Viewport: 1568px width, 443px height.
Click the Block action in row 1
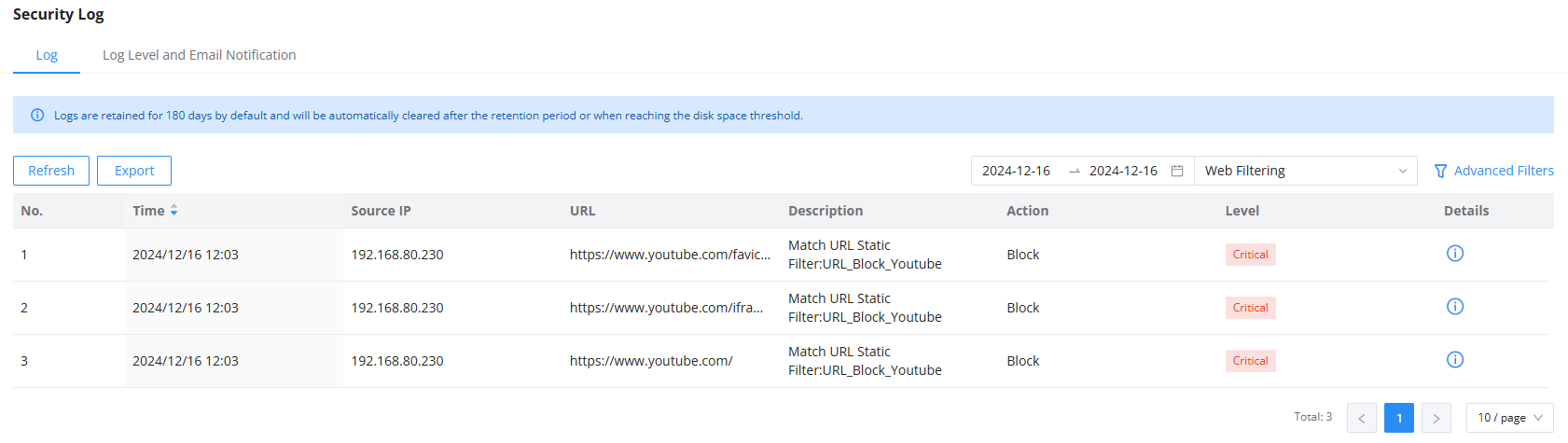click(1023, 255)
